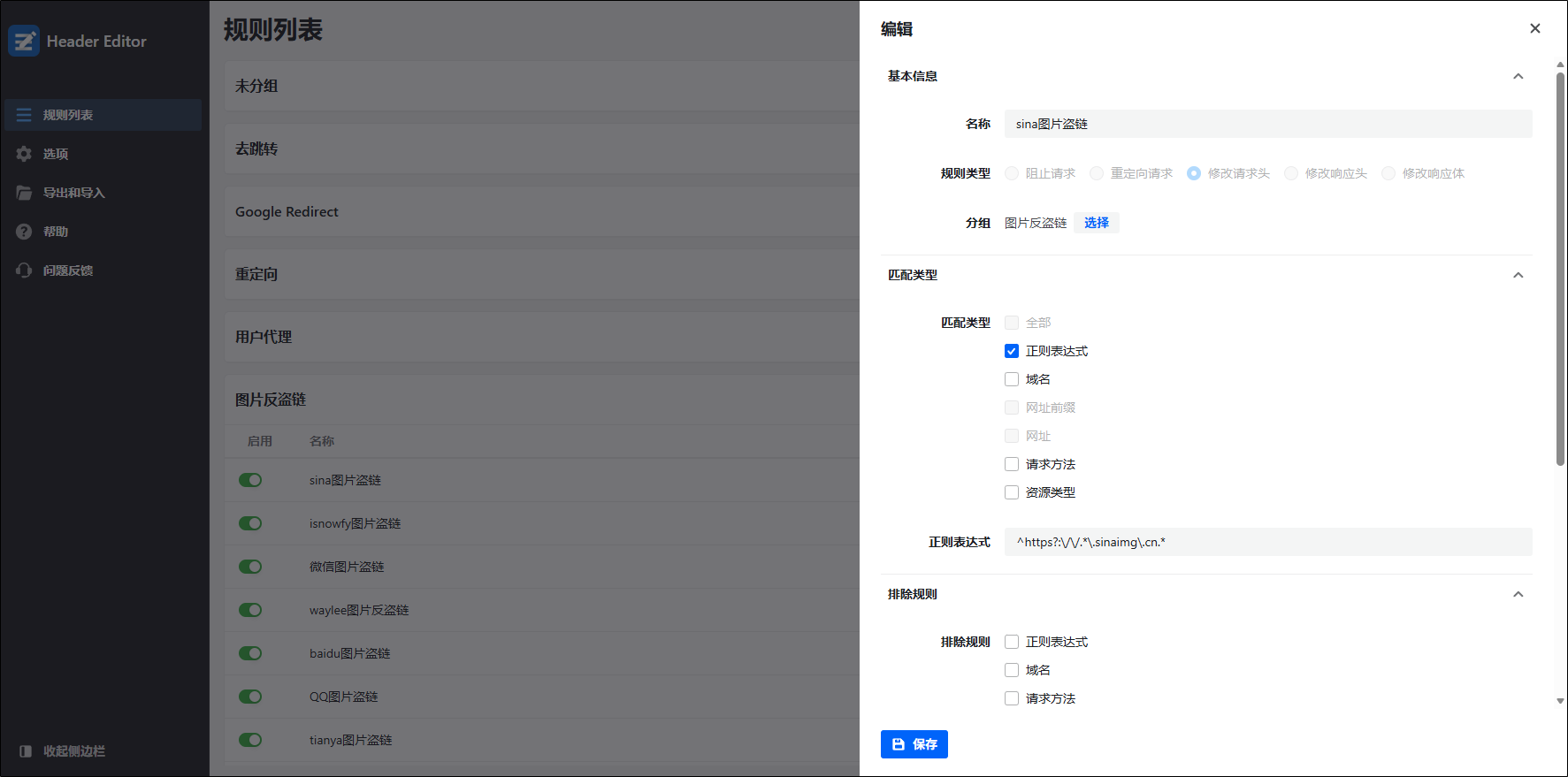This screenshot has width=1568, height=777.
Task: Check the 请求方法 match type checkbox
Action: (x=1012, y=464)
